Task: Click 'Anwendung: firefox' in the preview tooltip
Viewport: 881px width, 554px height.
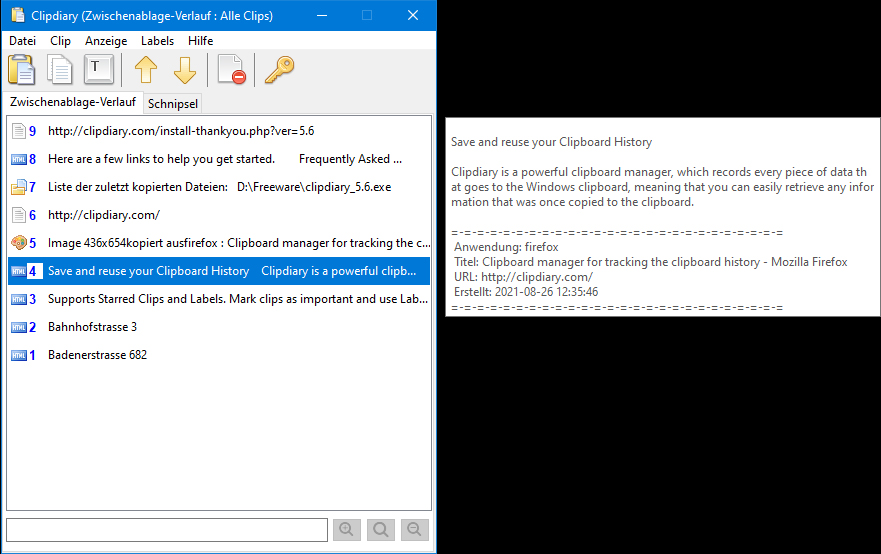Action: click(506, 247)
